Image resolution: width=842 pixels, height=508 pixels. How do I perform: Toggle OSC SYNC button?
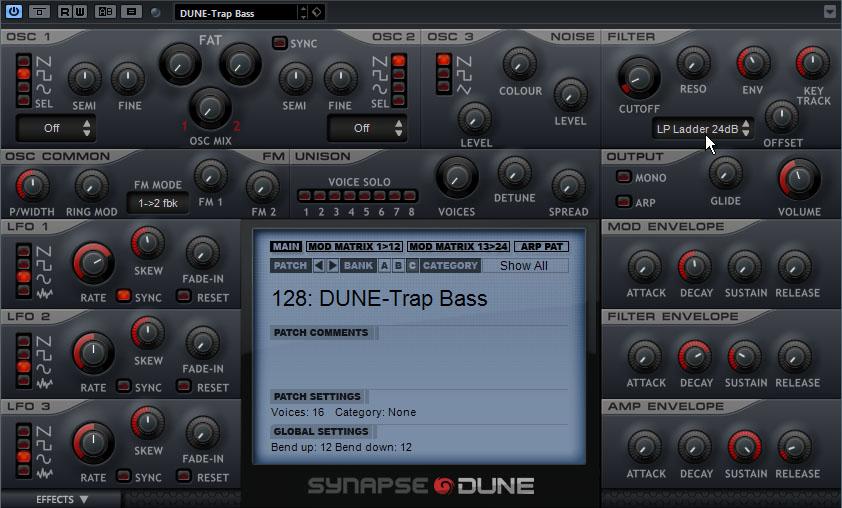click(280, 42)
